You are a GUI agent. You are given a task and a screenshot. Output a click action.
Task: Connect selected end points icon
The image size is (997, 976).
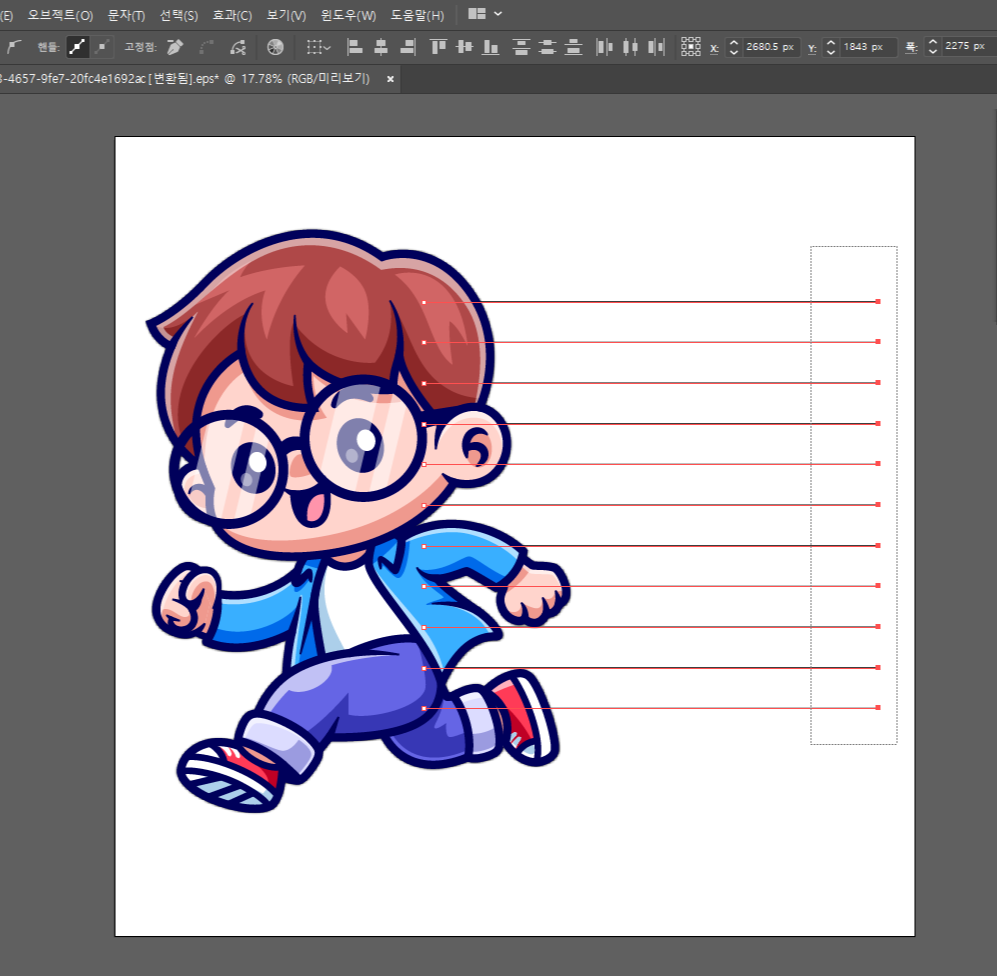click(206, 46)
